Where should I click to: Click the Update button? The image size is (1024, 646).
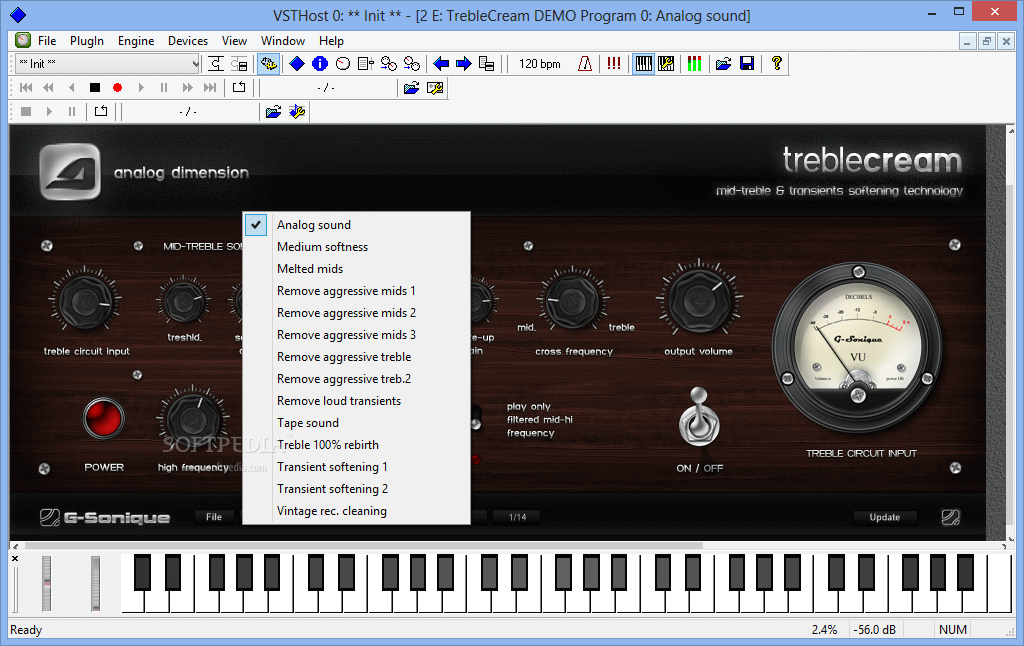(x=885, y=517)
